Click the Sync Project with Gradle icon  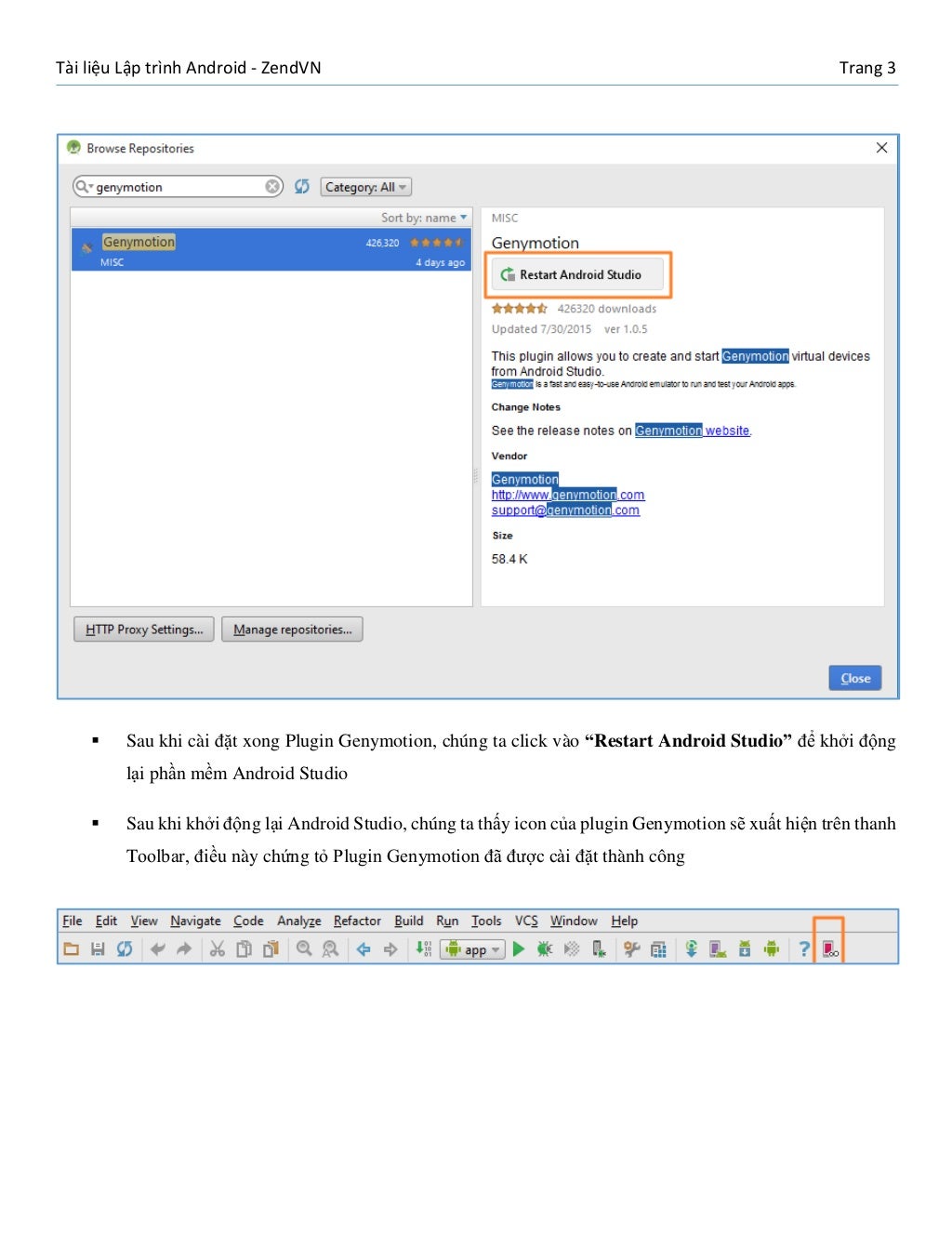pyautogui.click(x=692, y=949)
